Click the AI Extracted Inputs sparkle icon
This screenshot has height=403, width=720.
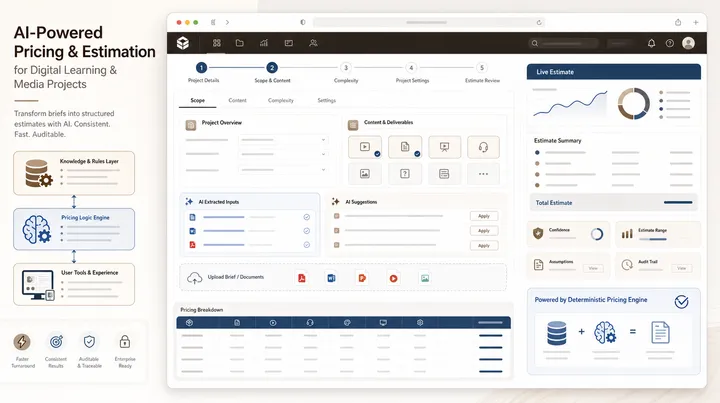click(x=189, y=202)
